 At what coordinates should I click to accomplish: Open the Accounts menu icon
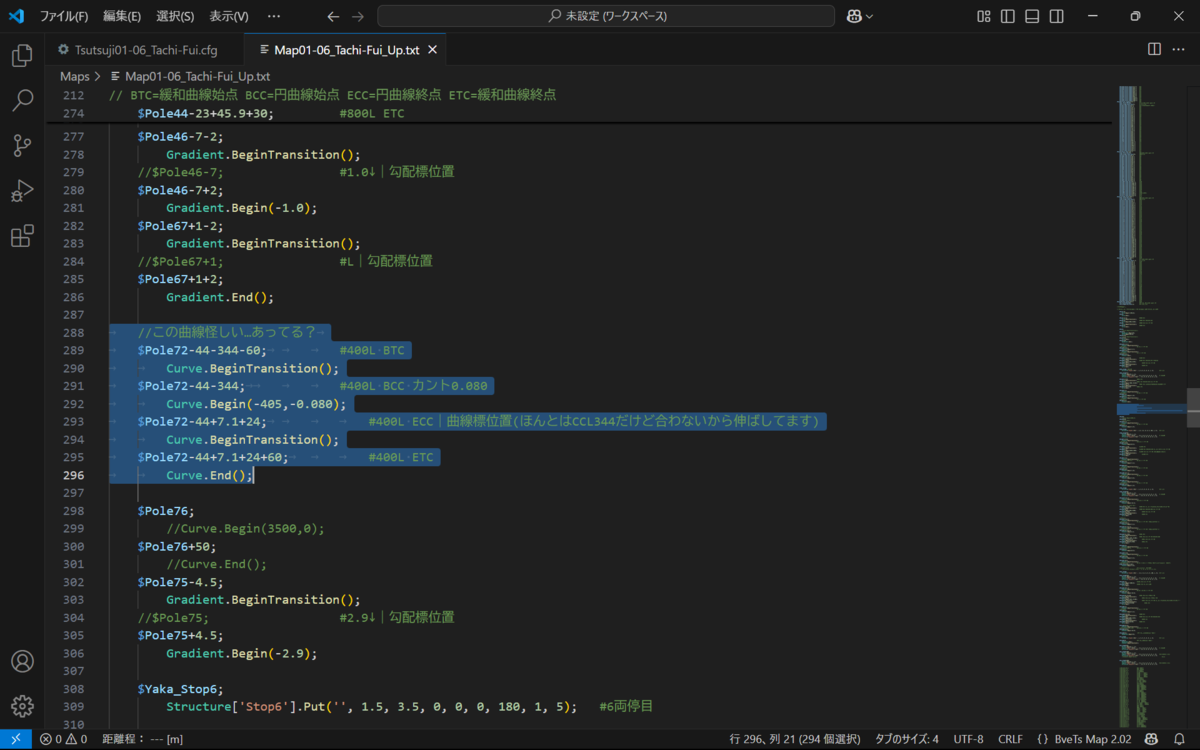point(22,662)
